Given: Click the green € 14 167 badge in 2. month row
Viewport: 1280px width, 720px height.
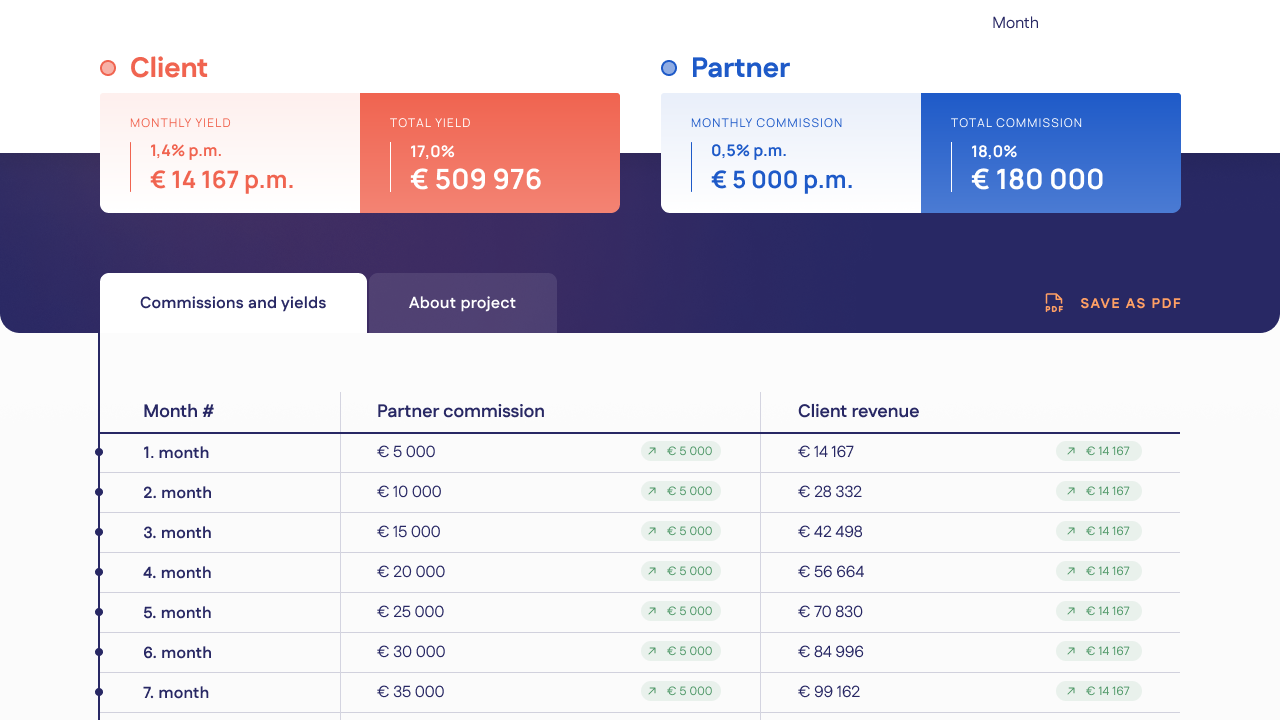Looking at the screenshot, I should coord(1099,491).
